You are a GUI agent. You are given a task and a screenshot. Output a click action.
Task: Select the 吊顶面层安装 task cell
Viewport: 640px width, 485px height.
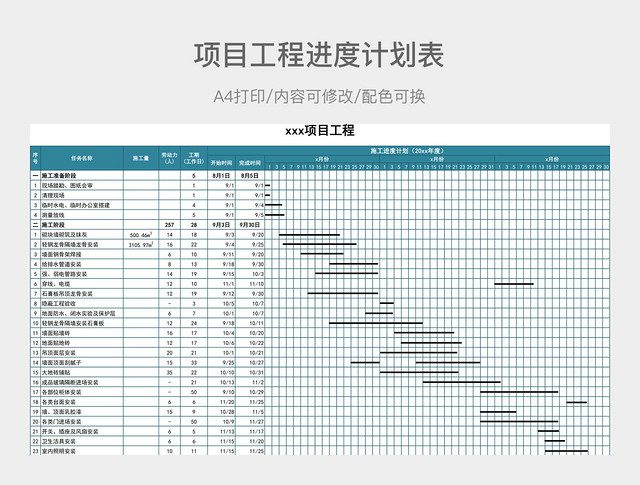point(82,353)
